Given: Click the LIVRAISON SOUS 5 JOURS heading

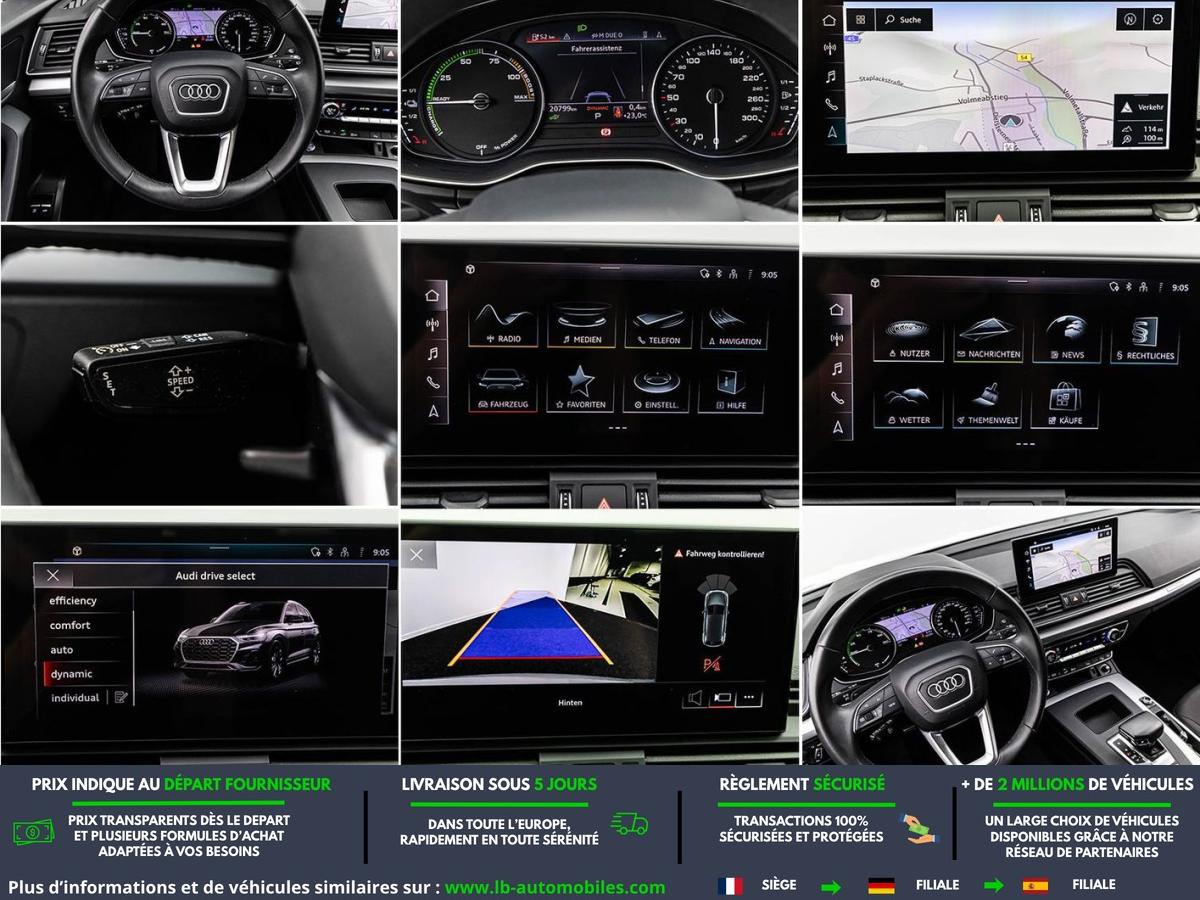Looking at the screenshot, I should click(x=499, y=785).
